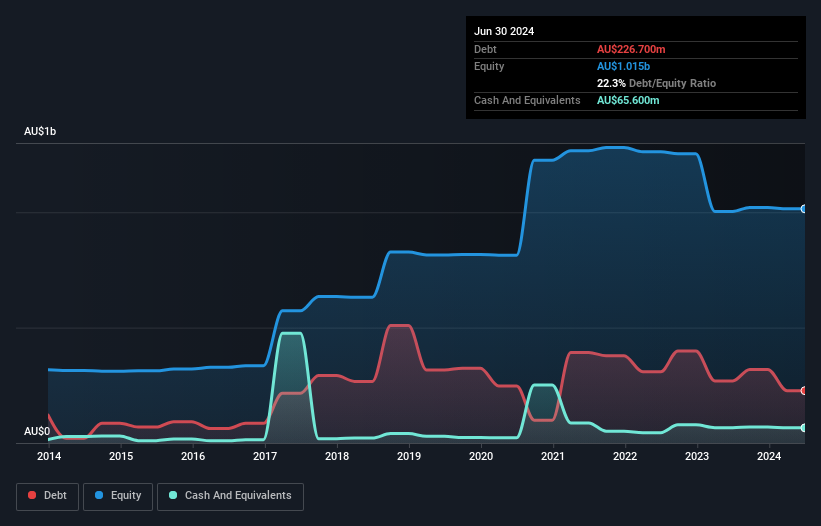Toggle the Equity series legend button

(118, 496)
